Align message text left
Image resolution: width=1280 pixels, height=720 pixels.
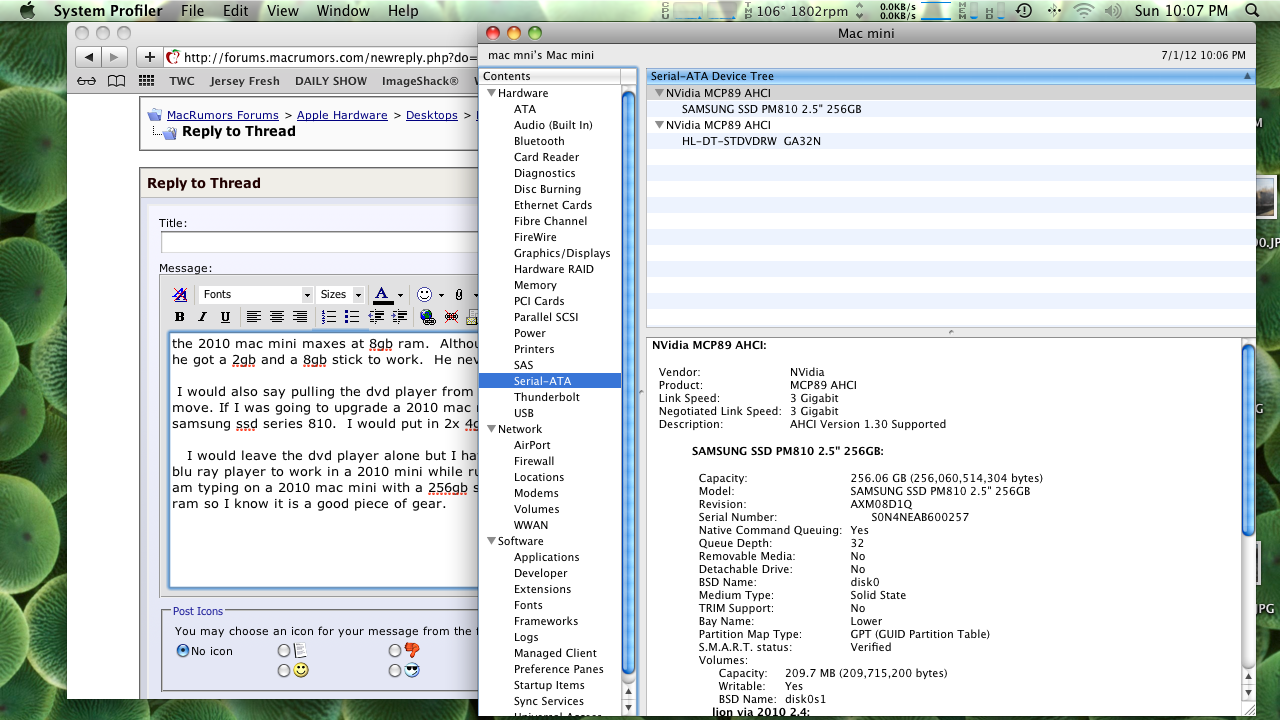point(254,317)
